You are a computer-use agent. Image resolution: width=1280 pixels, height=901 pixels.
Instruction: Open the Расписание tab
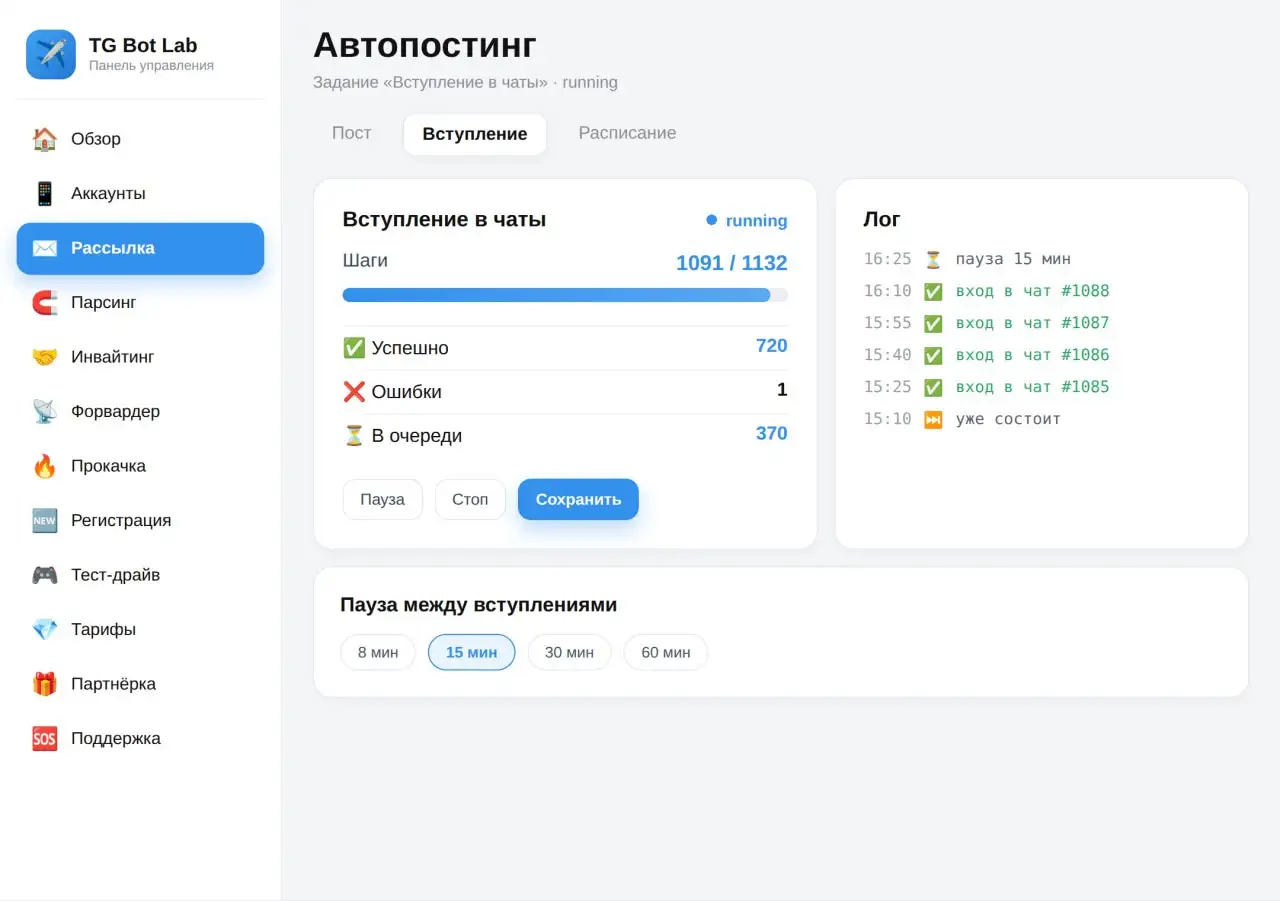point(627,133)
